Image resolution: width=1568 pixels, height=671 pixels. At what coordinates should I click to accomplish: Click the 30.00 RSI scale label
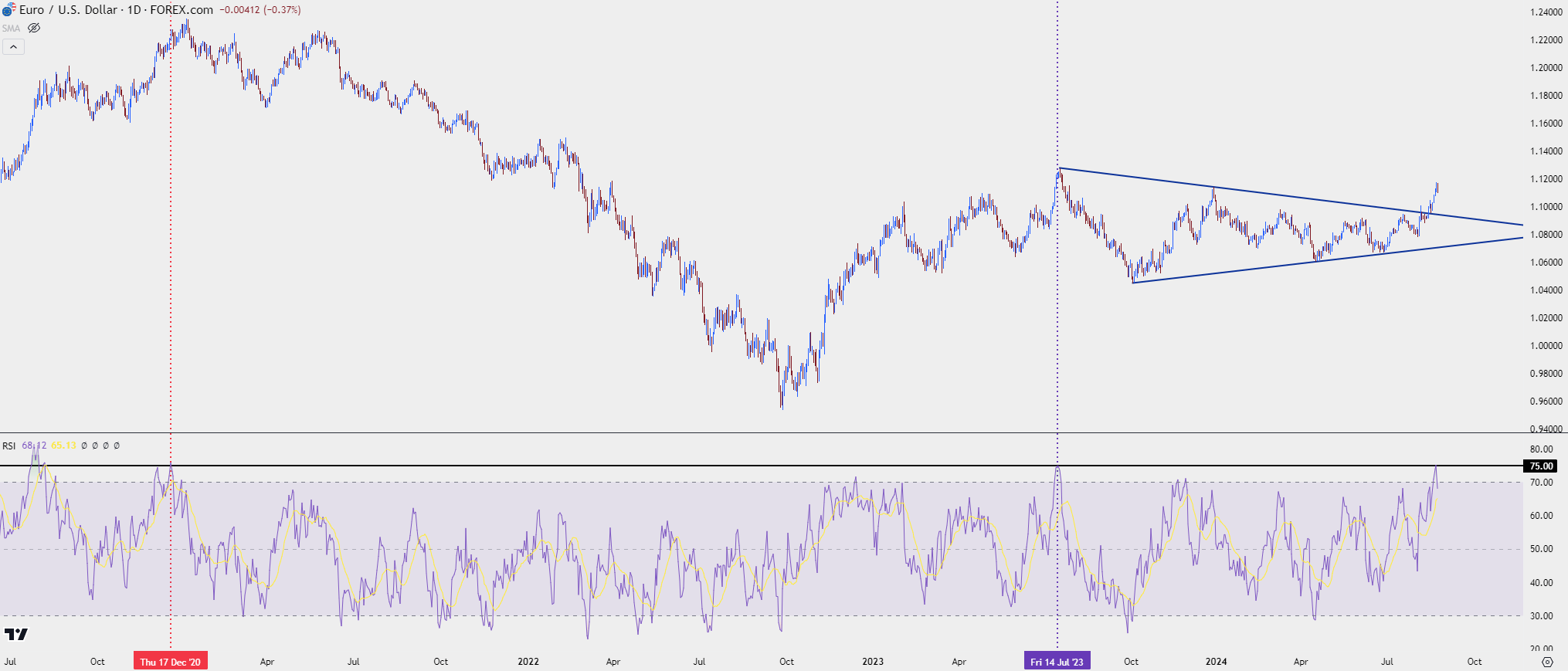[1542, 616]
